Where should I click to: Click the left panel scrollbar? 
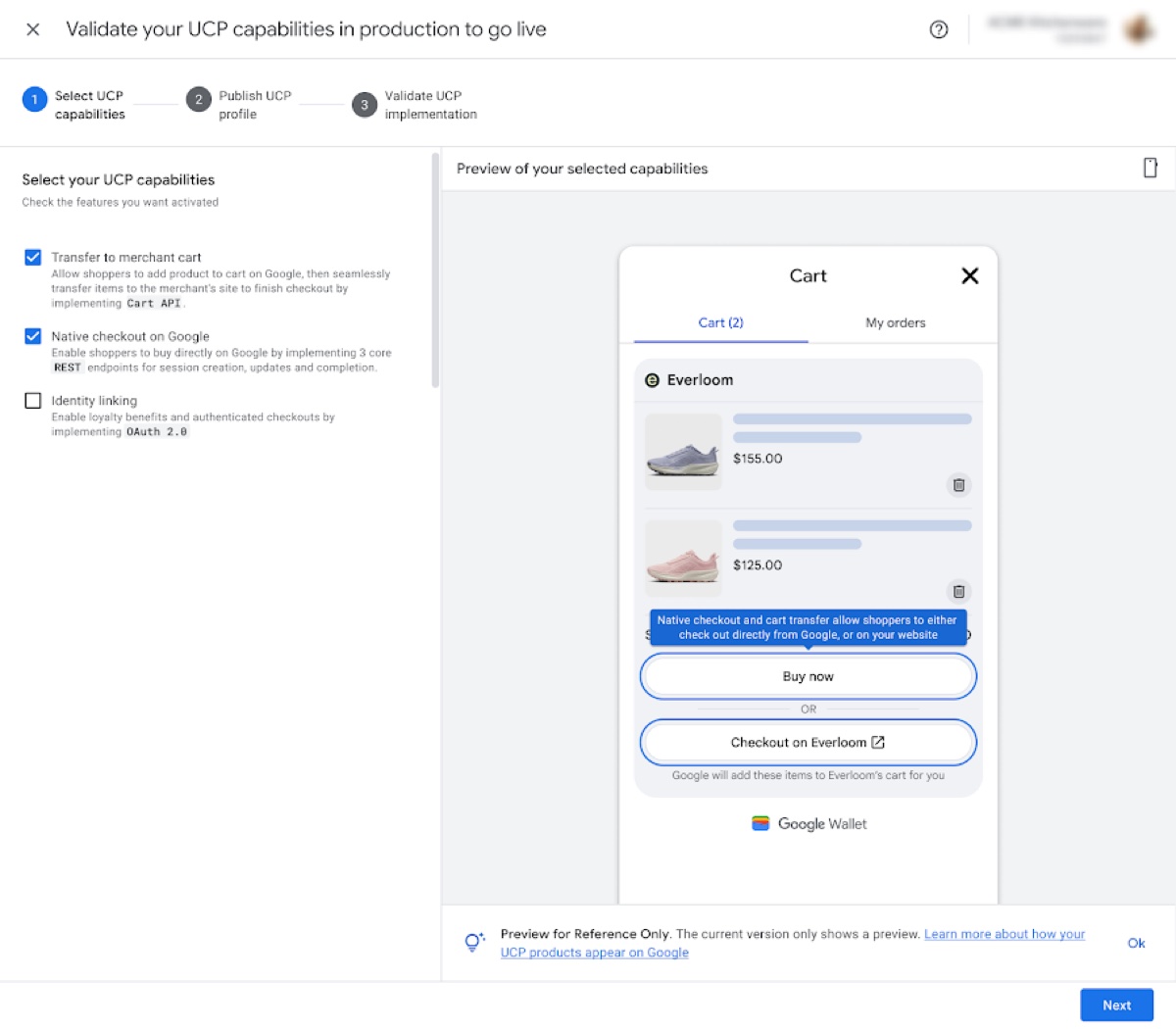click(435, 270)
